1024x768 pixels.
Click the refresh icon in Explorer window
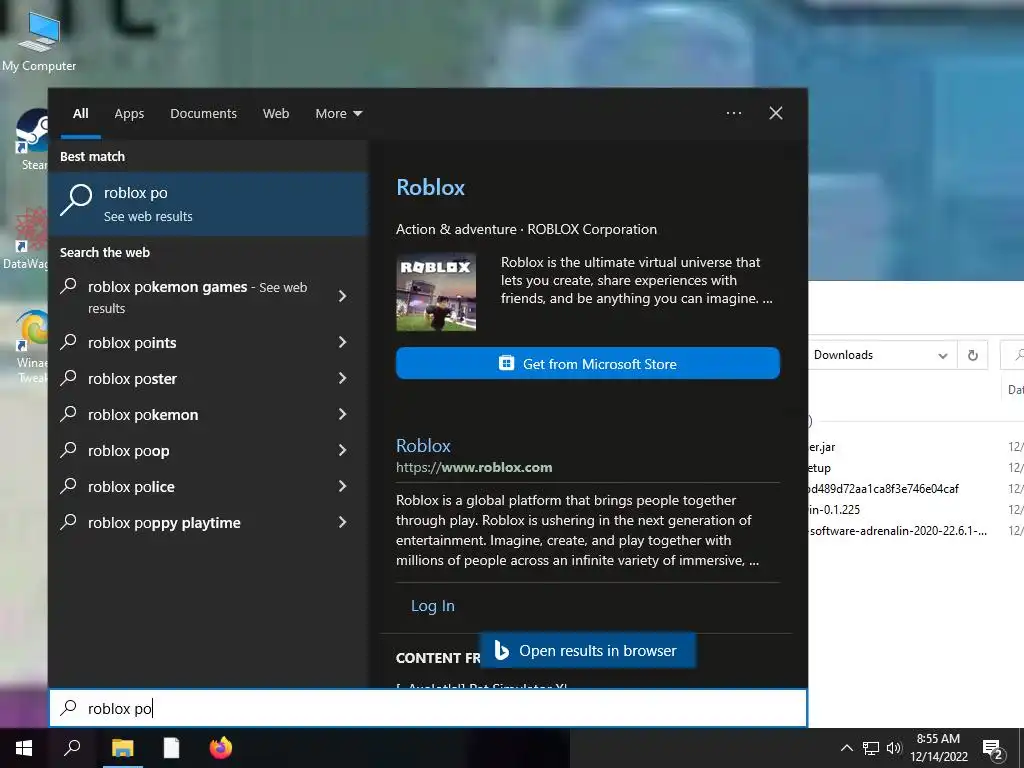972,355
